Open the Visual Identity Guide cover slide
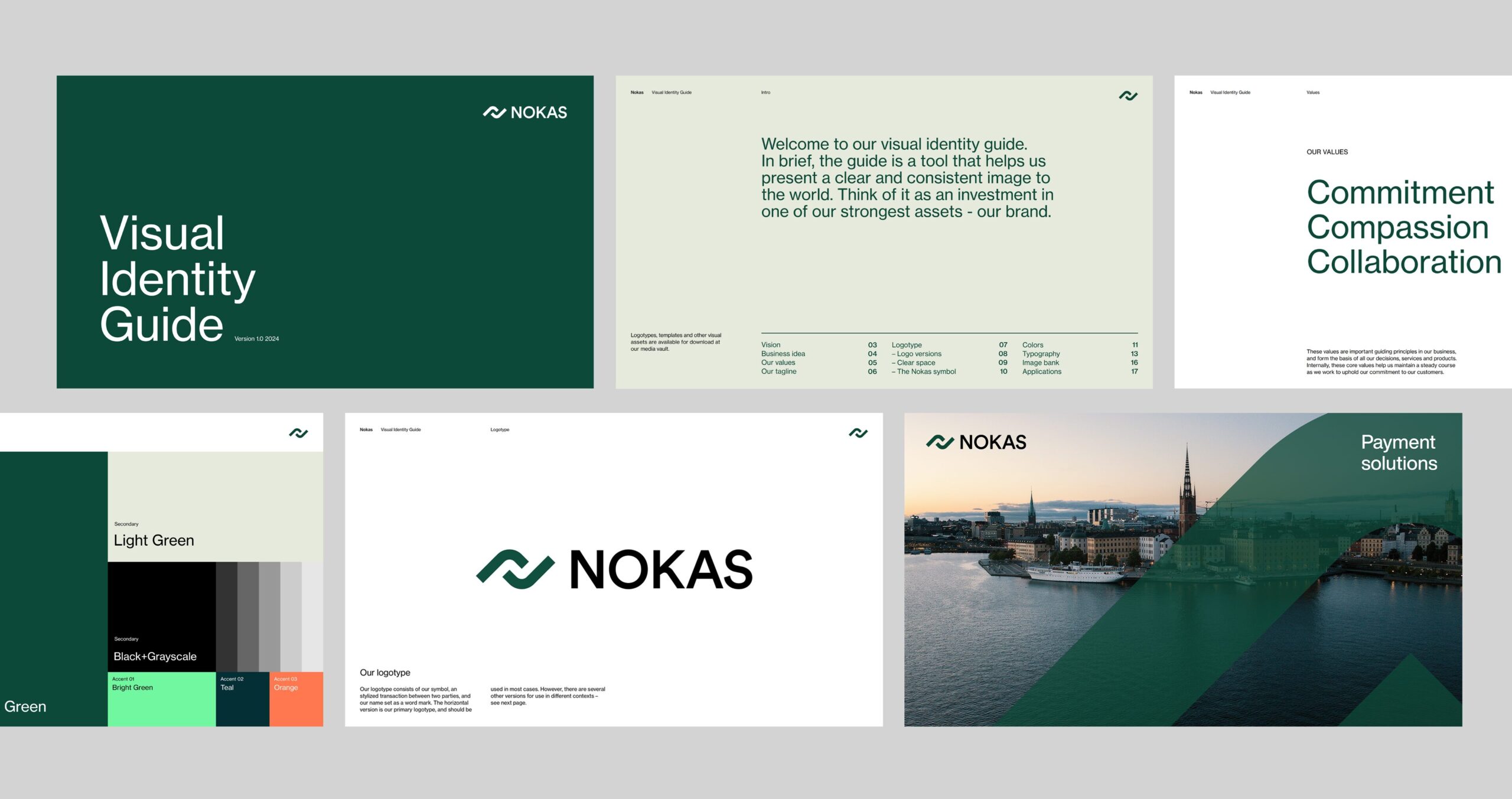 (x=325, y=231)
